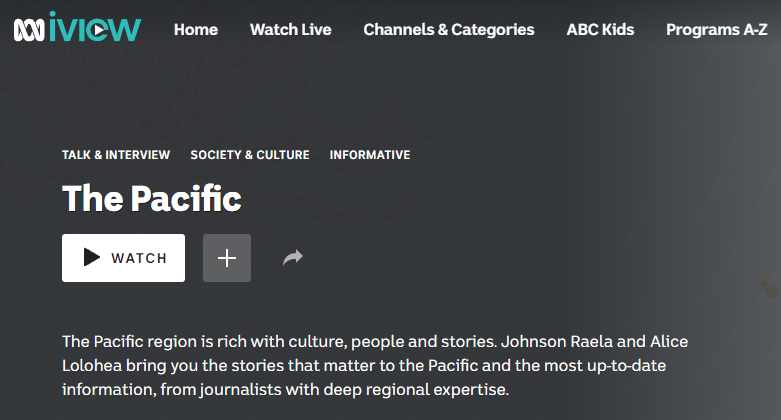Navigate to ABC Kids

(x=600, y=30)
